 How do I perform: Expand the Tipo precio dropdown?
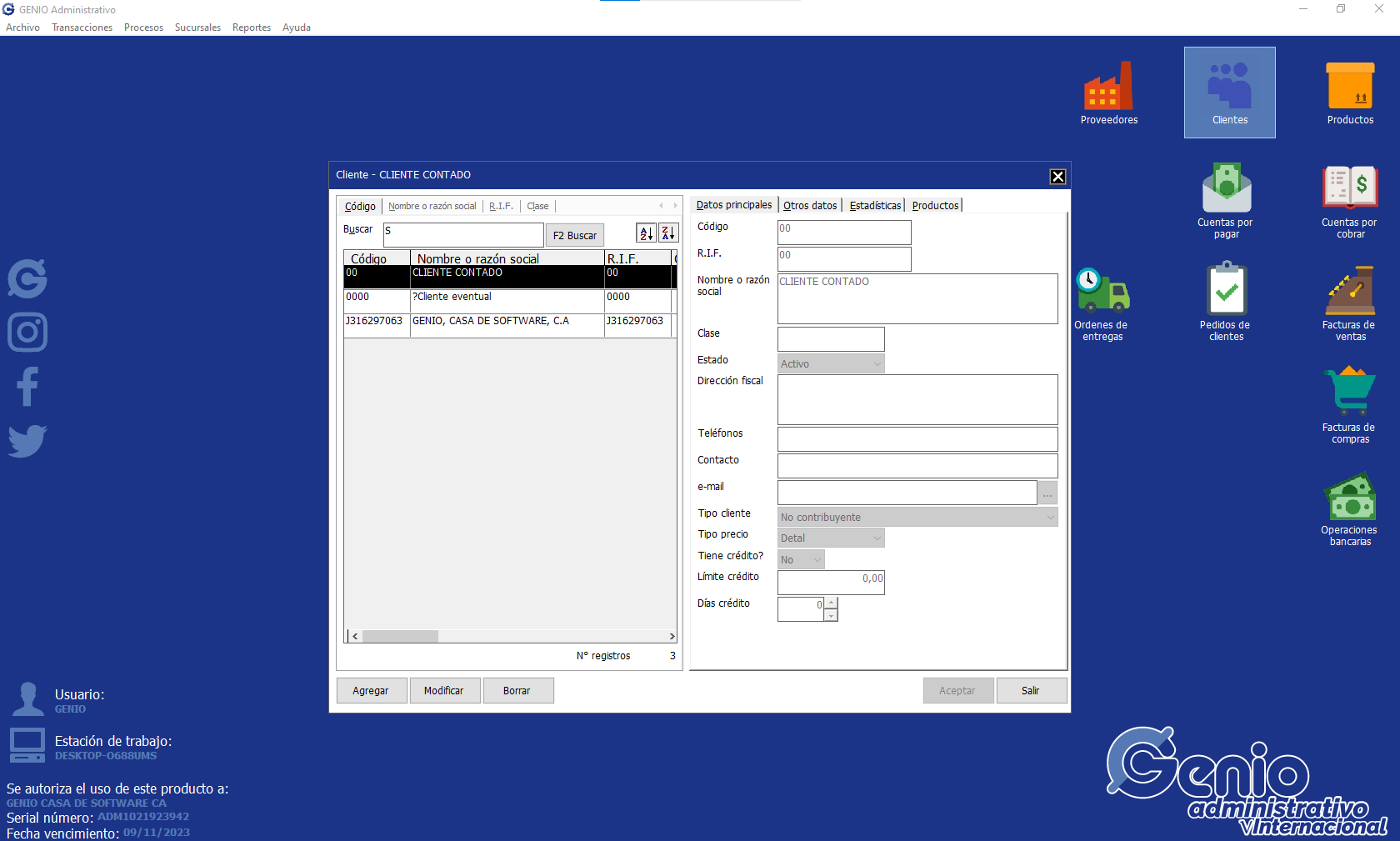[x=877, y=538]
